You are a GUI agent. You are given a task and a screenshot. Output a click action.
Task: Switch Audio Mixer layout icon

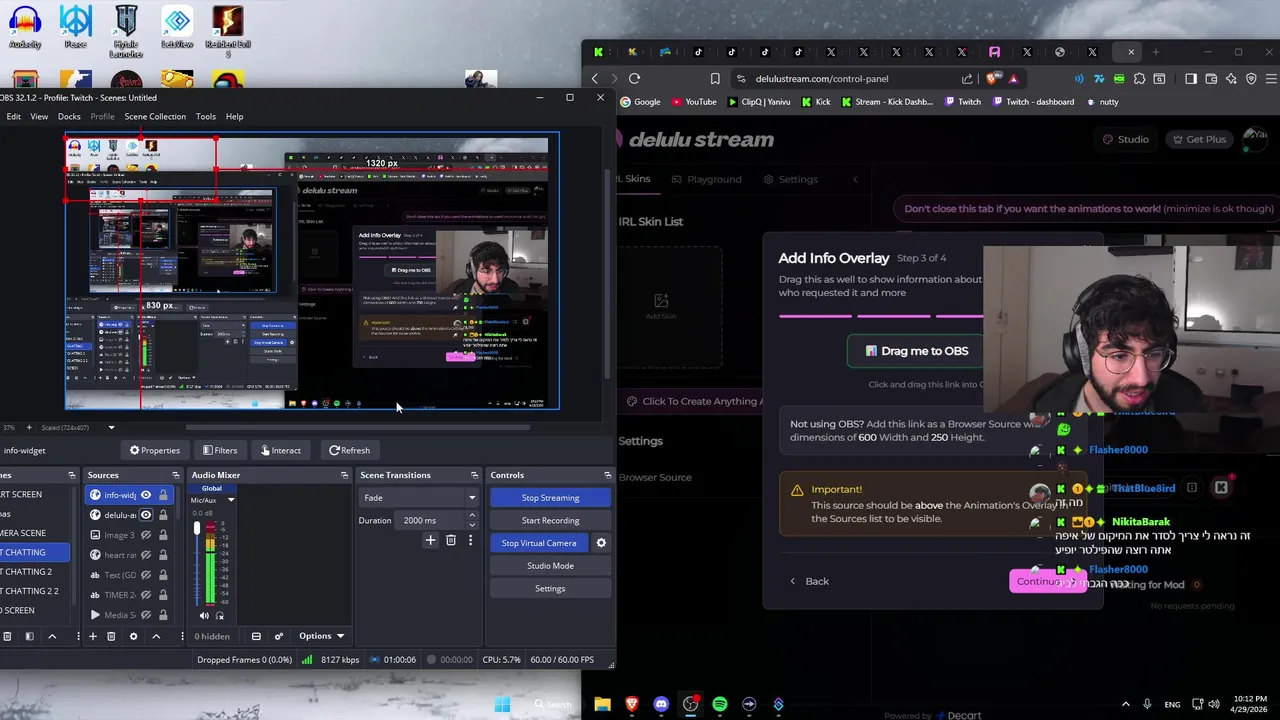(x=256, y=636)
